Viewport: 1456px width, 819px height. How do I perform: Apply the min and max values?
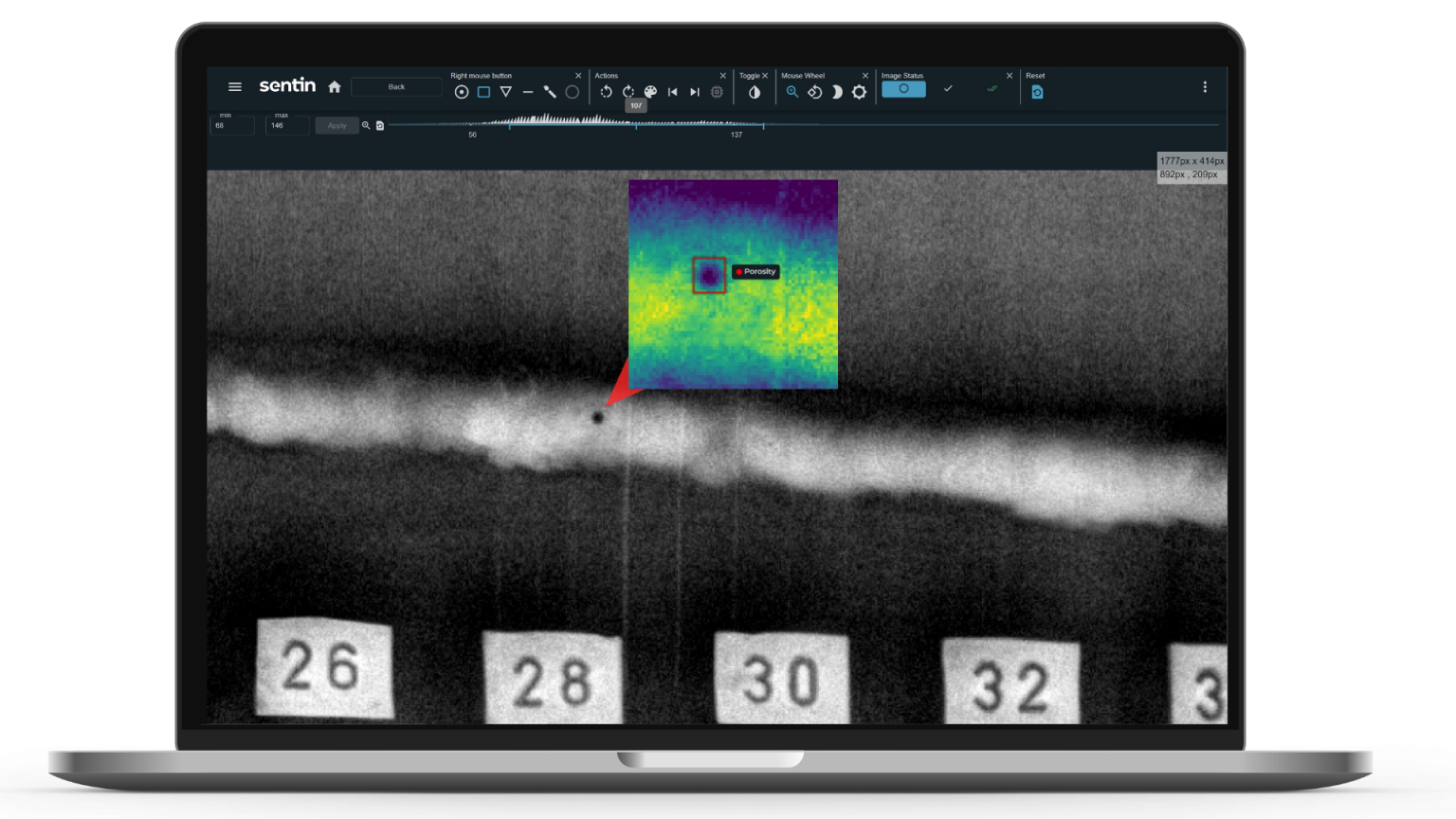(x=337, y=125)
